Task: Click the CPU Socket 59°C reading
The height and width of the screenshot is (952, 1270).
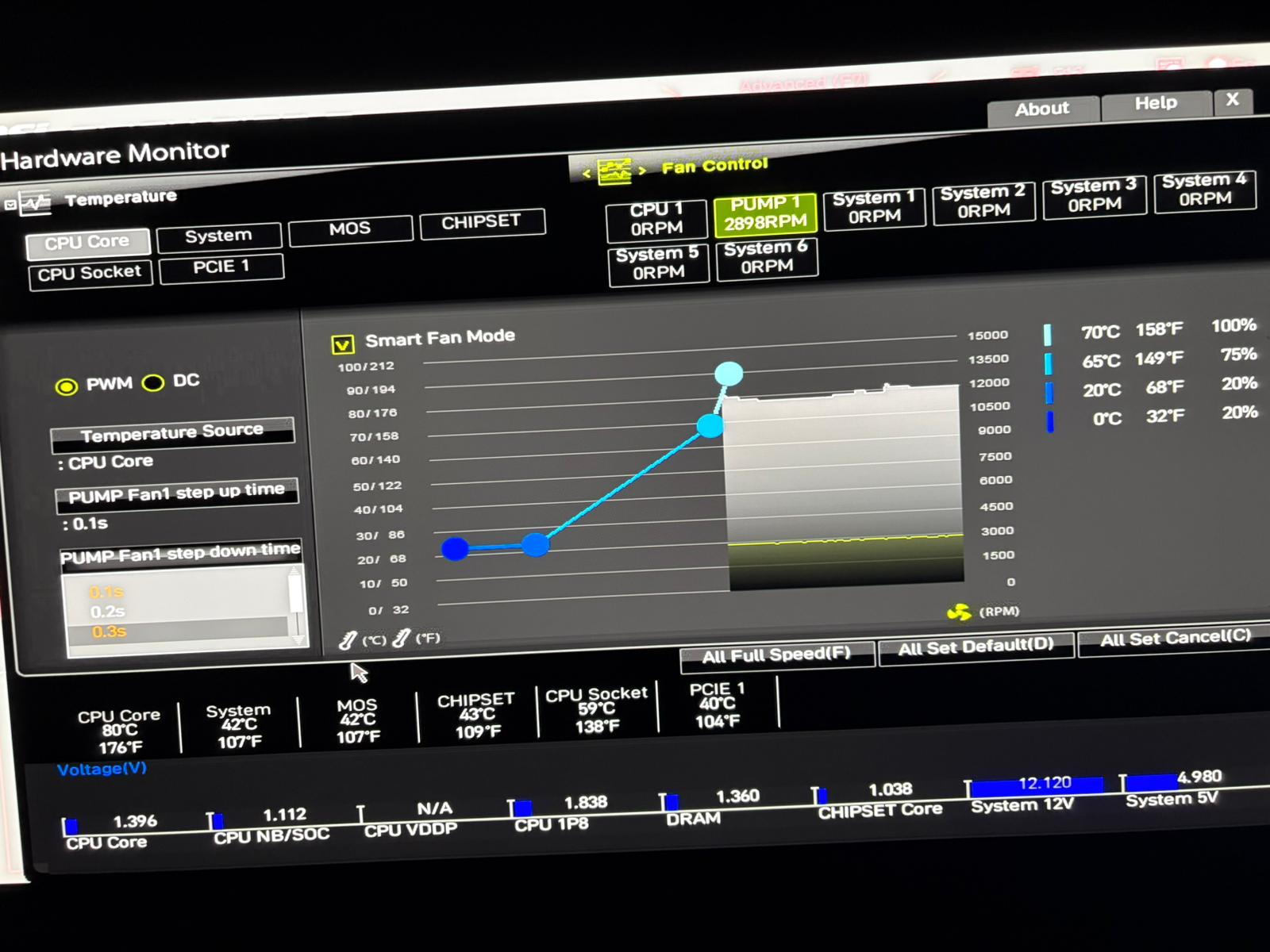Action: (x=597, y=708)
